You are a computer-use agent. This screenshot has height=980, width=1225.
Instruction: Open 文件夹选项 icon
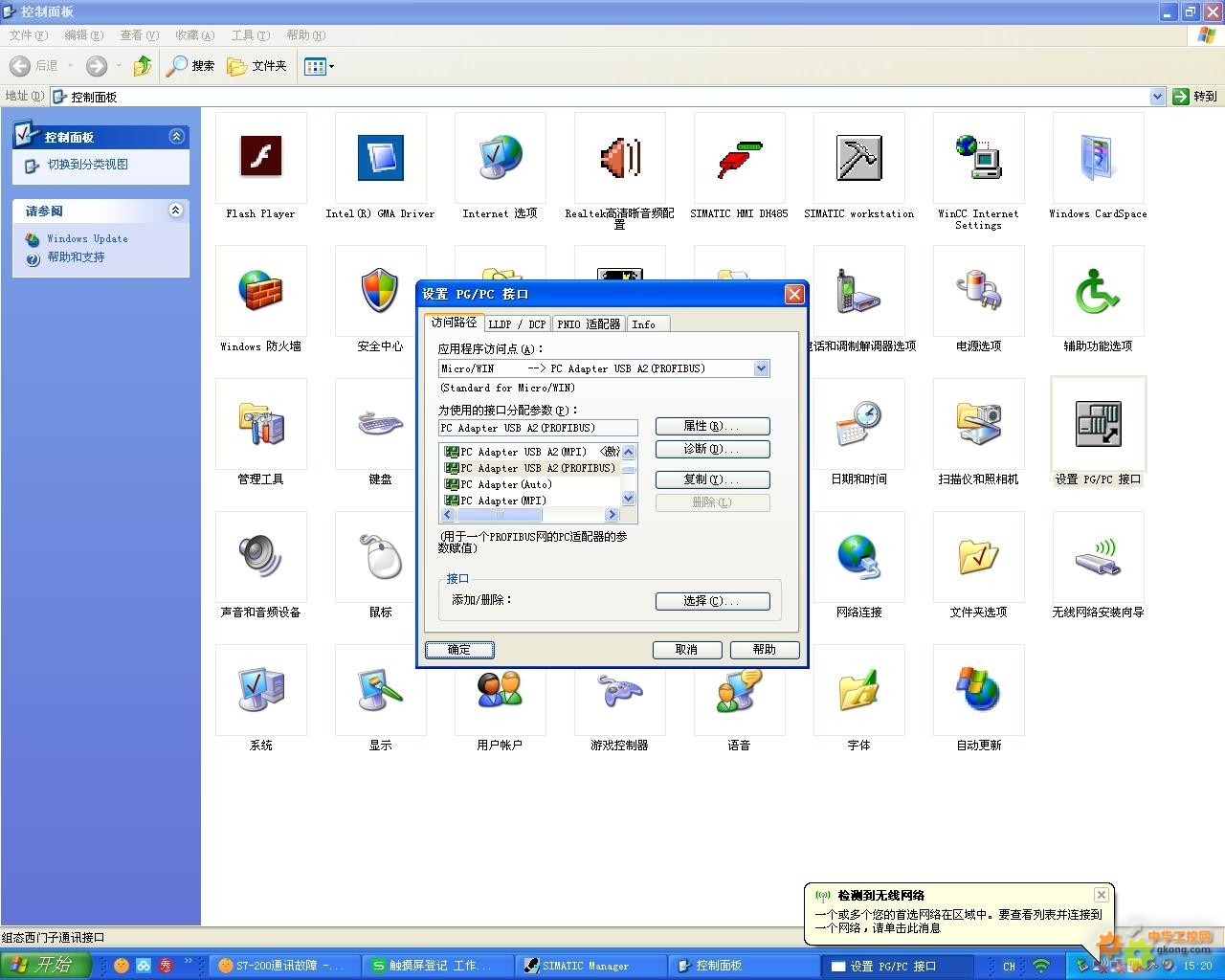click(978, 557)
